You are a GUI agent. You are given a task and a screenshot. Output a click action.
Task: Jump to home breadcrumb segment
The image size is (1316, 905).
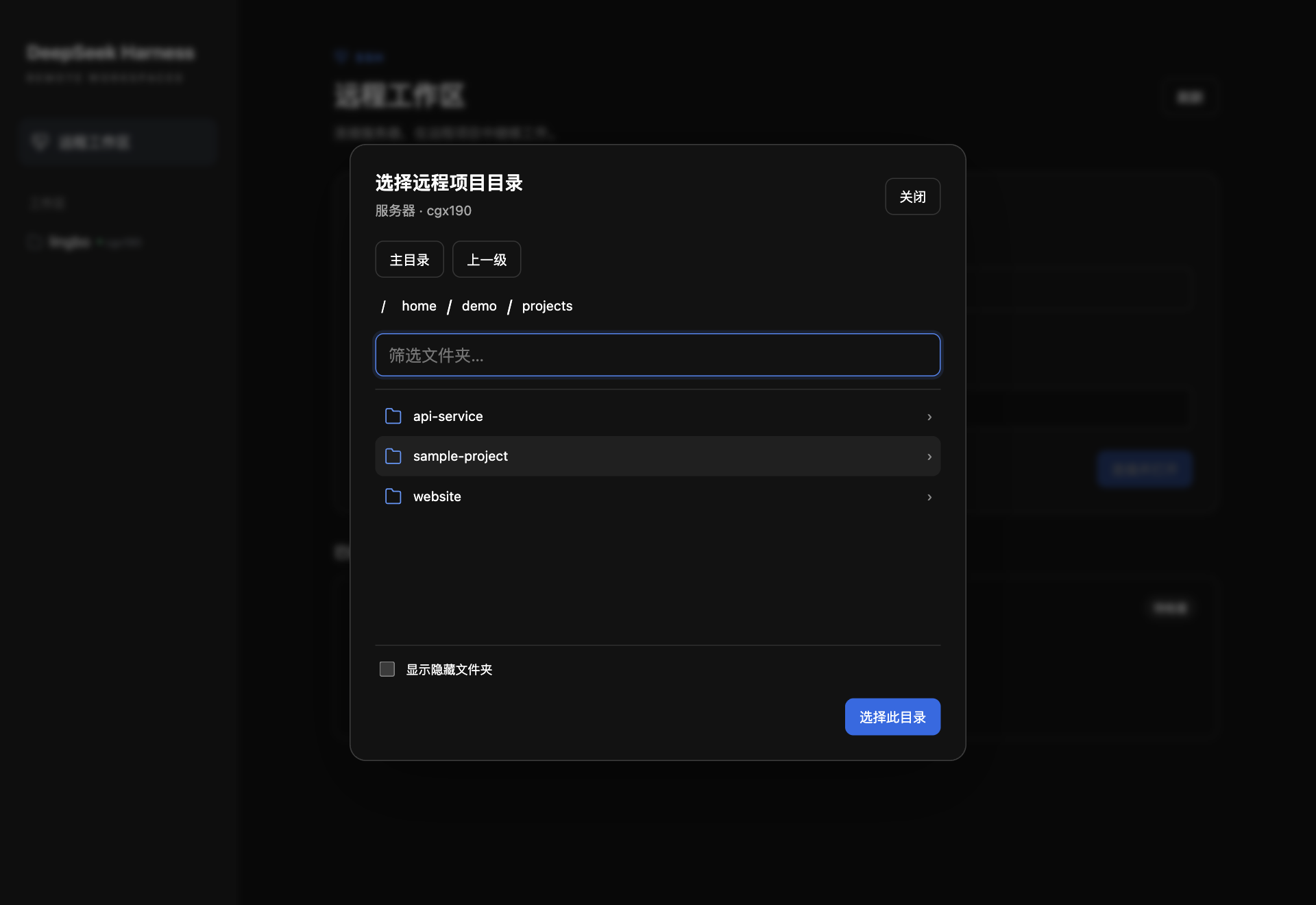419,306
